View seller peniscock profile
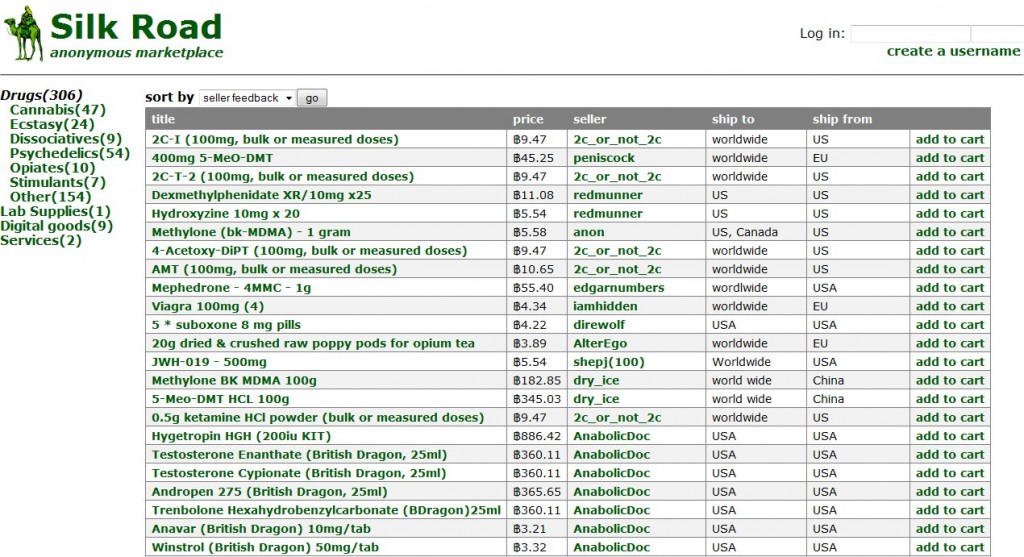1024x557 pixels. (x=604, y=158)
